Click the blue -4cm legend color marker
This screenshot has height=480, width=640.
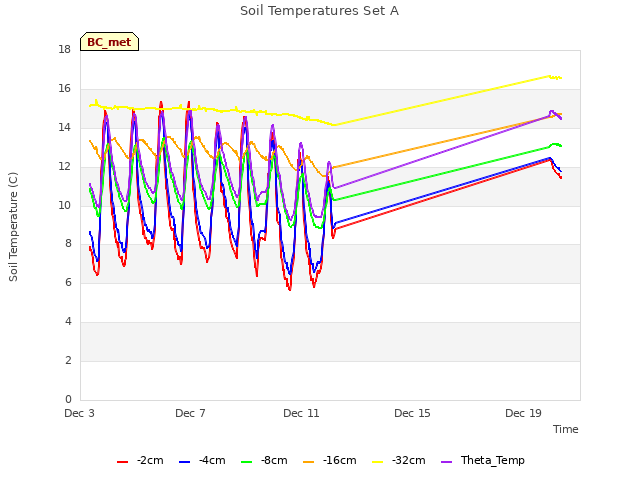point(184,462)
